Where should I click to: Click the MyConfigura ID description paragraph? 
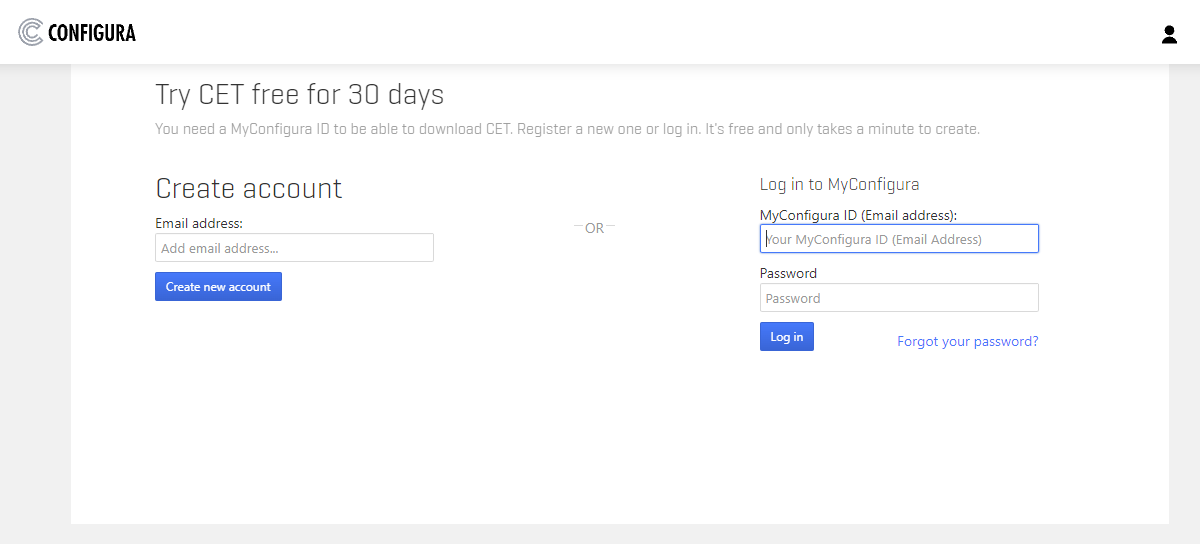pyautogui.click(x=567, y=129)
